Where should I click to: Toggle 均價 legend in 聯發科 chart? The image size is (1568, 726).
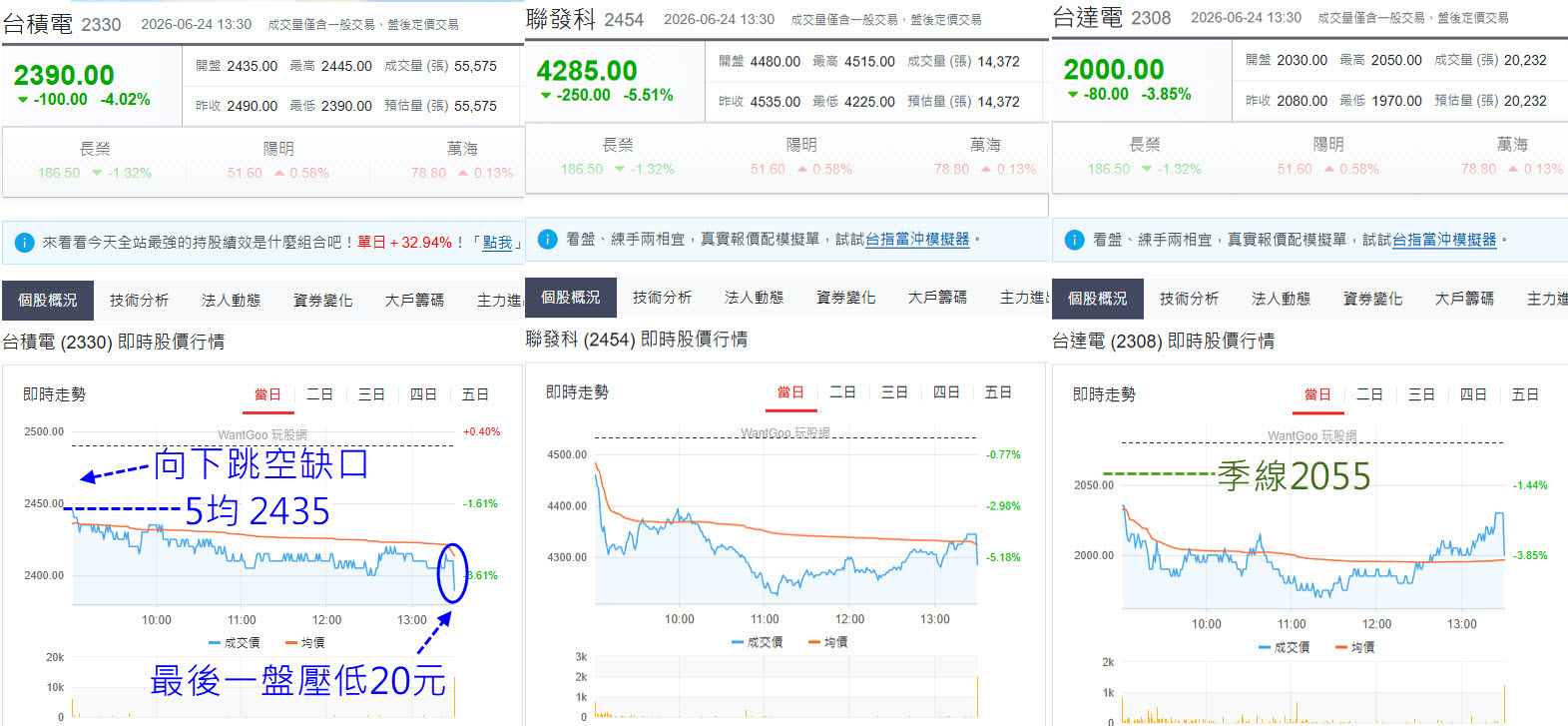[x=828, y=642]
